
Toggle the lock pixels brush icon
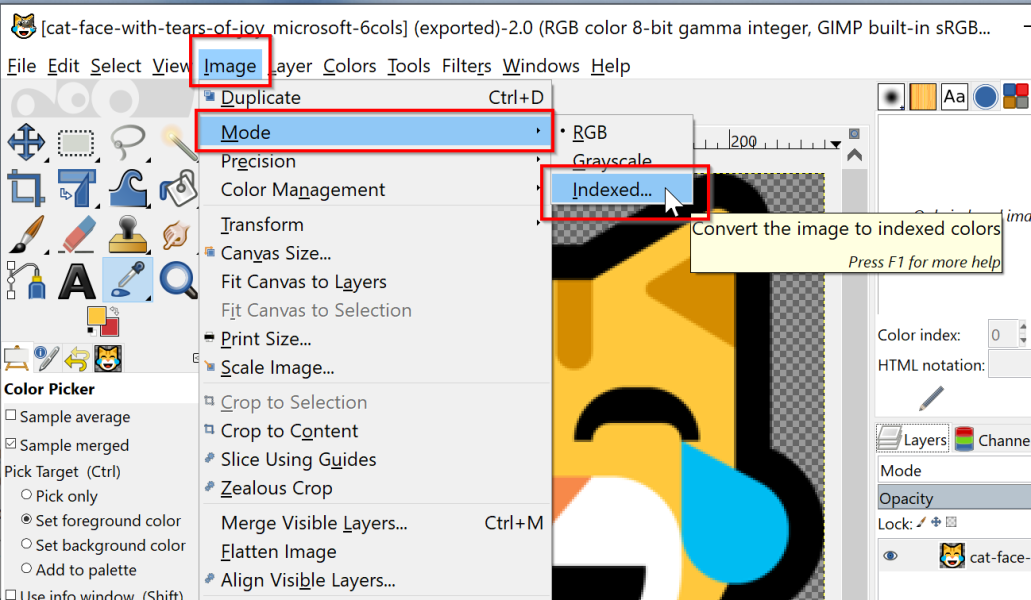click(921, 522)
